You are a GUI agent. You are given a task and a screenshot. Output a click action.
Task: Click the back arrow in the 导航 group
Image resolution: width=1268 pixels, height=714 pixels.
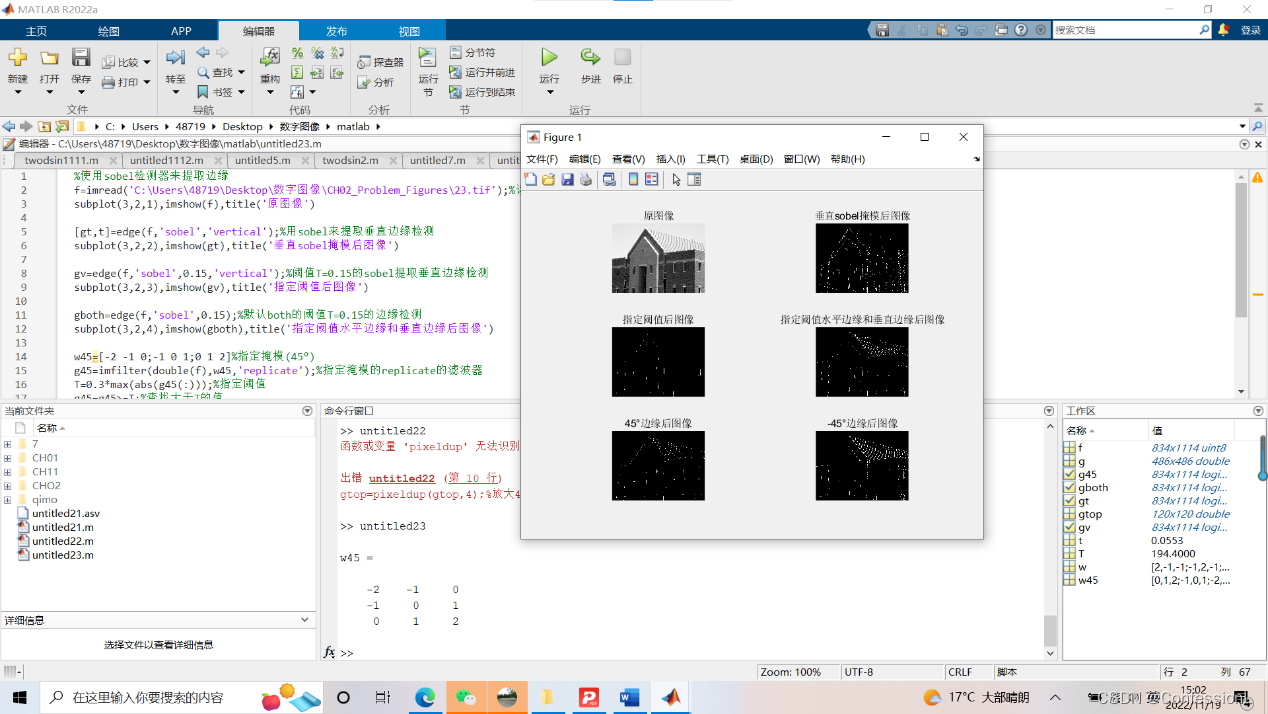coord(203,52)
